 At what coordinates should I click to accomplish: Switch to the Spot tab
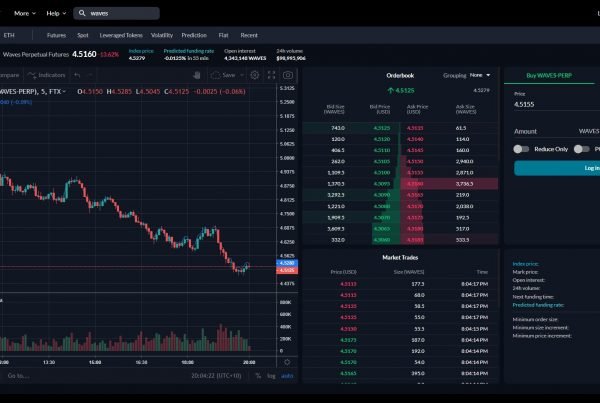[x=83, y=35]
